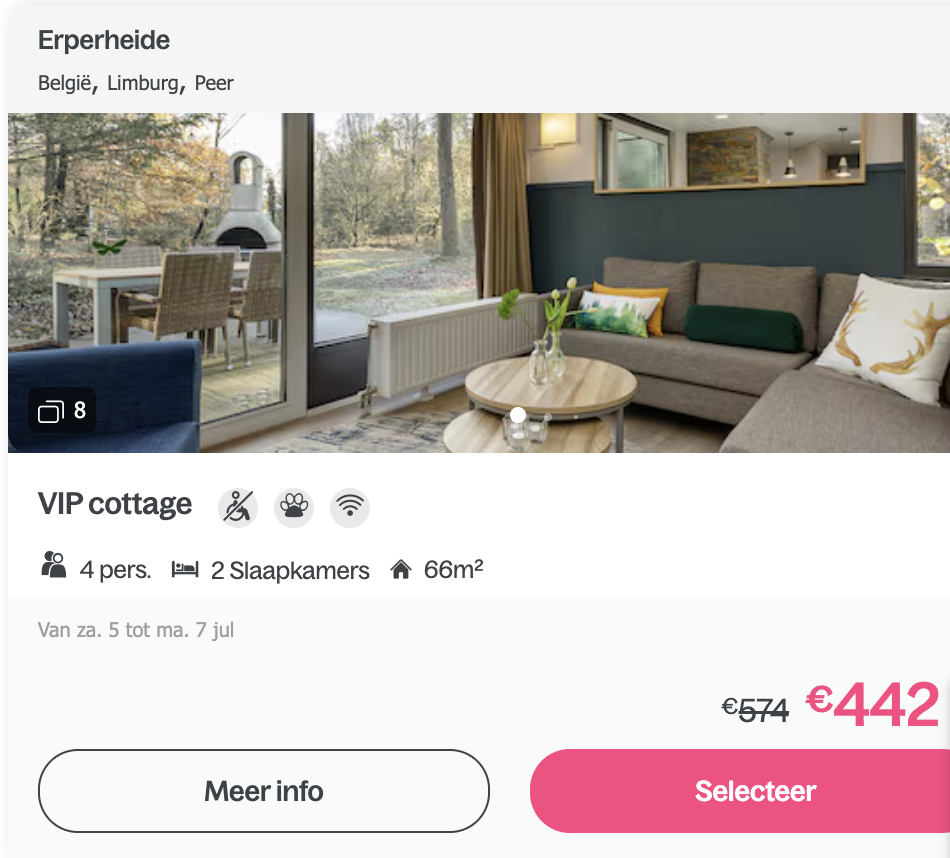Click the Peer location link
The height and width of the screenshot is (858, 950).
(x=214, y=83)
